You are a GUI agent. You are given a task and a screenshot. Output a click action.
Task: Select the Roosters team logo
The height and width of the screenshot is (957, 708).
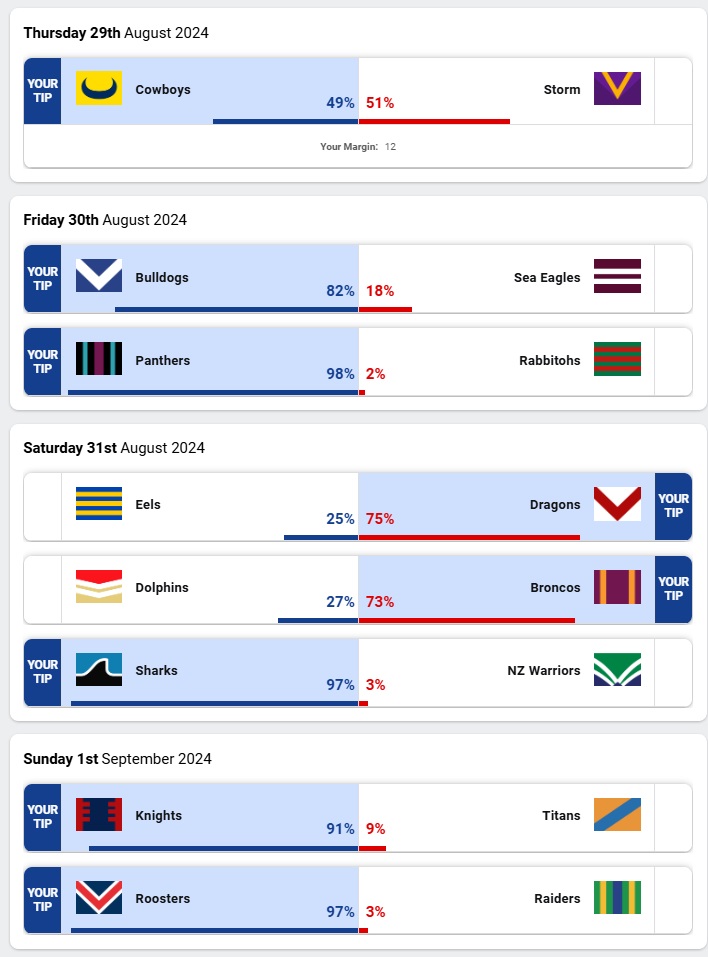(x=99, y=897)
